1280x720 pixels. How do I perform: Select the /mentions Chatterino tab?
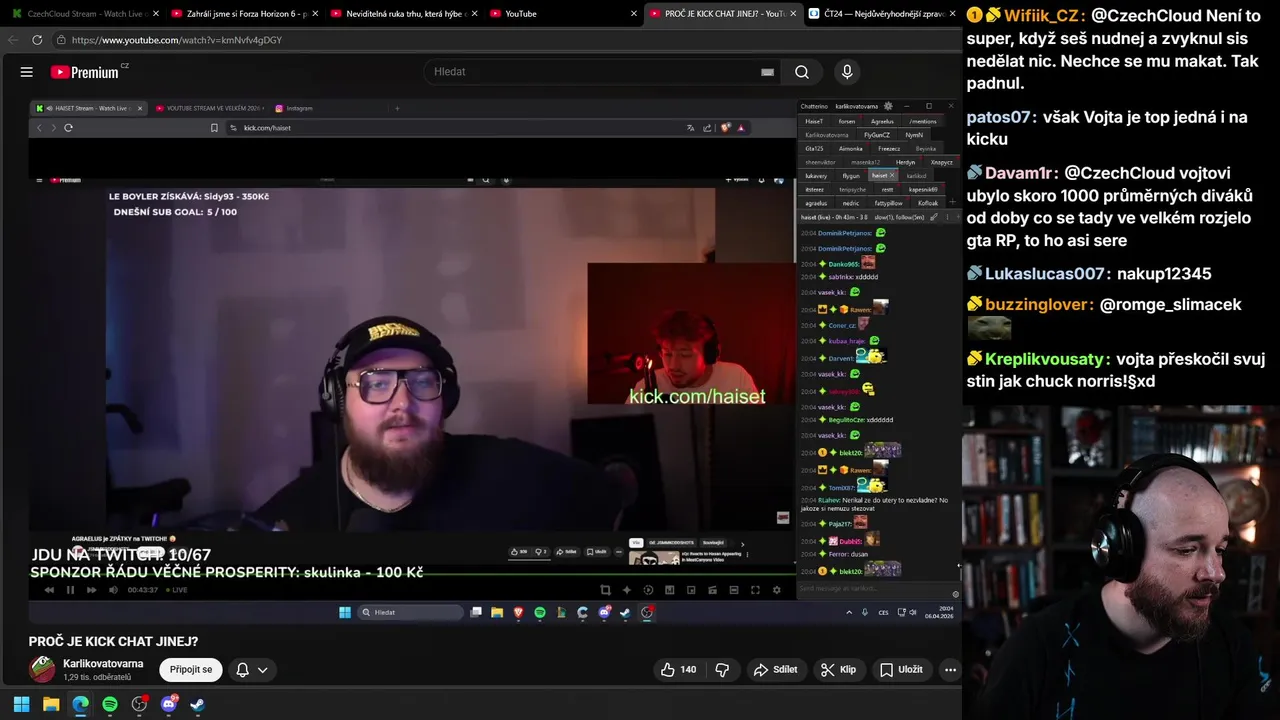pyautogui.click(x=923, y=121)
